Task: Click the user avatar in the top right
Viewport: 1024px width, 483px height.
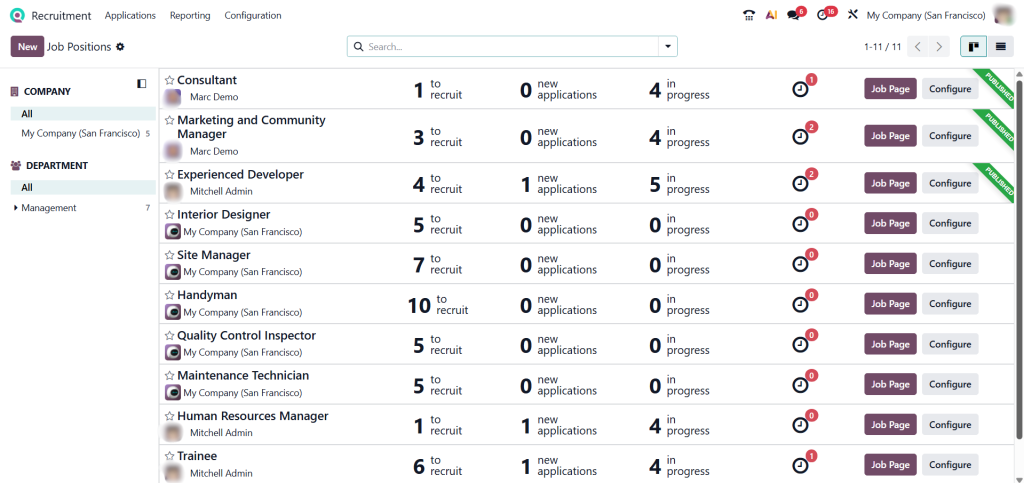Action: (1002, 15)
